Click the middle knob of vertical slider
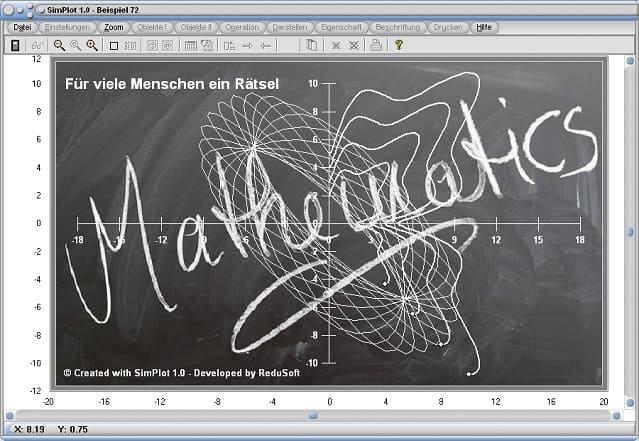The height and width of the screenshot is (441, 639). (x=630, y=232)
